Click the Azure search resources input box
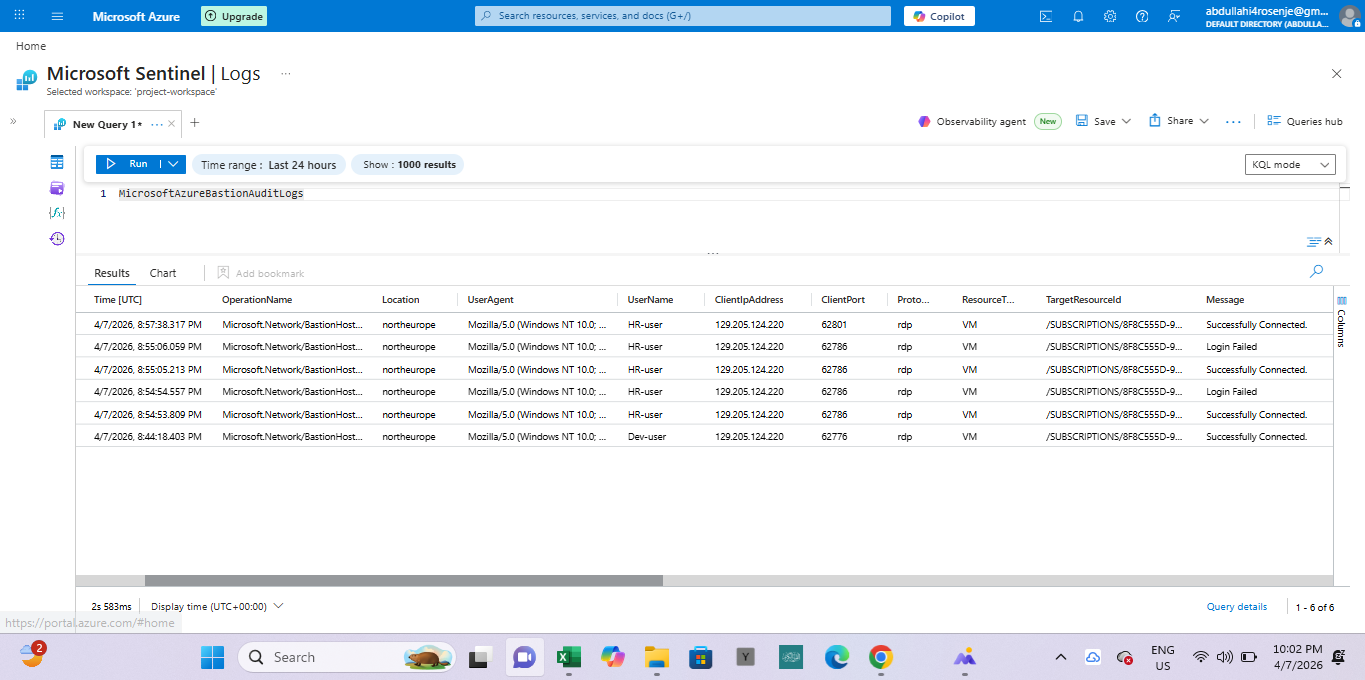The width and height of the screenshot is (1365, 680). pyautogui.click(x=683, y=16)
